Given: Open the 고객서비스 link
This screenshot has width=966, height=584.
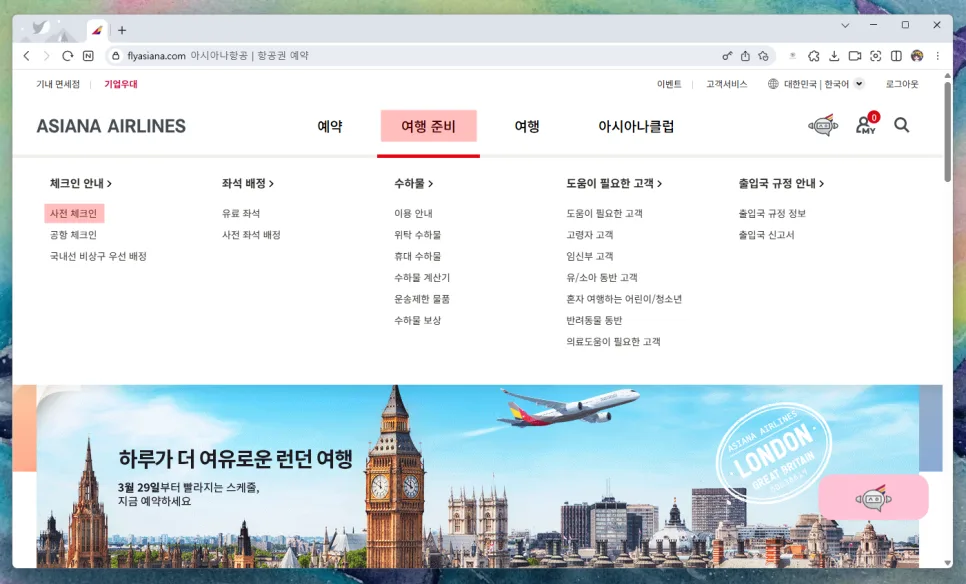Looking at the screenshot, I should coord(726,84).
